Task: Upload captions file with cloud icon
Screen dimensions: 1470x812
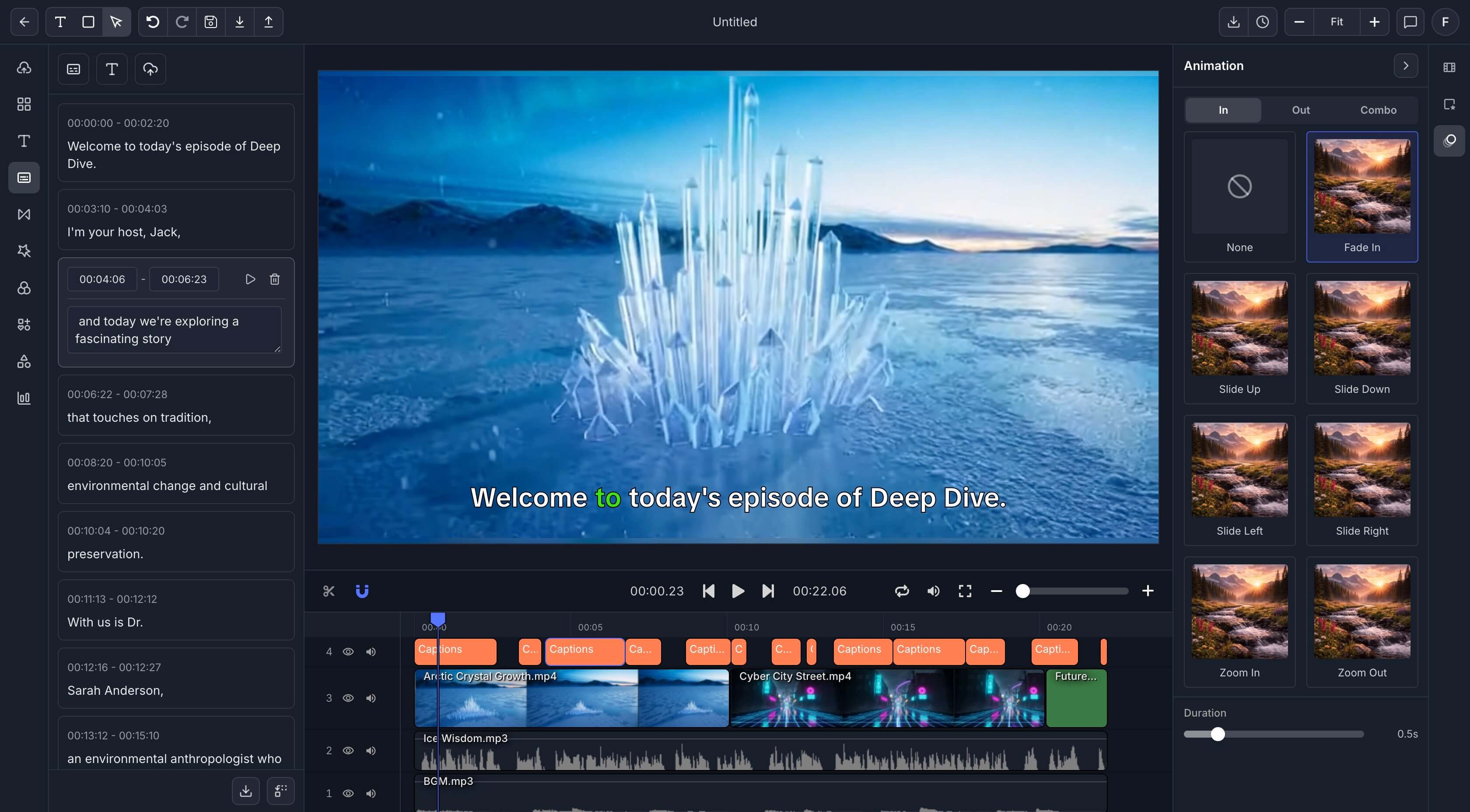Action: 150,69
